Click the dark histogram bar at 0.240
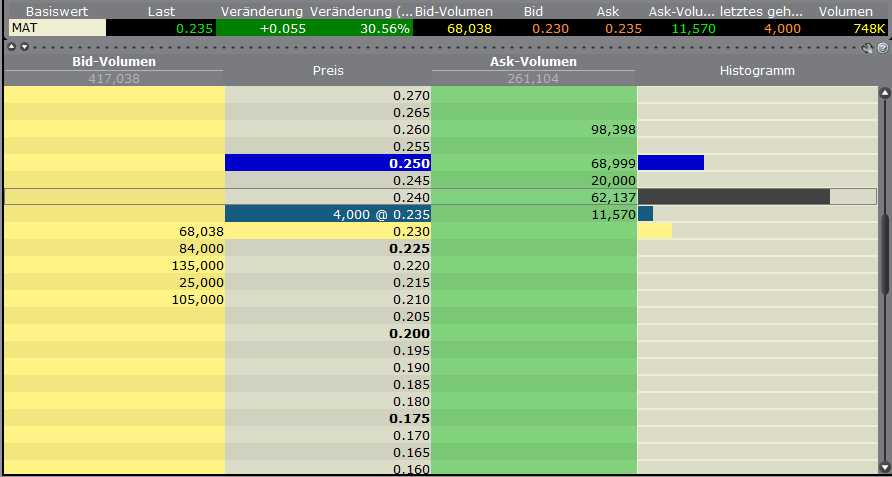This screenshot has height=477, width=892. 733,197
